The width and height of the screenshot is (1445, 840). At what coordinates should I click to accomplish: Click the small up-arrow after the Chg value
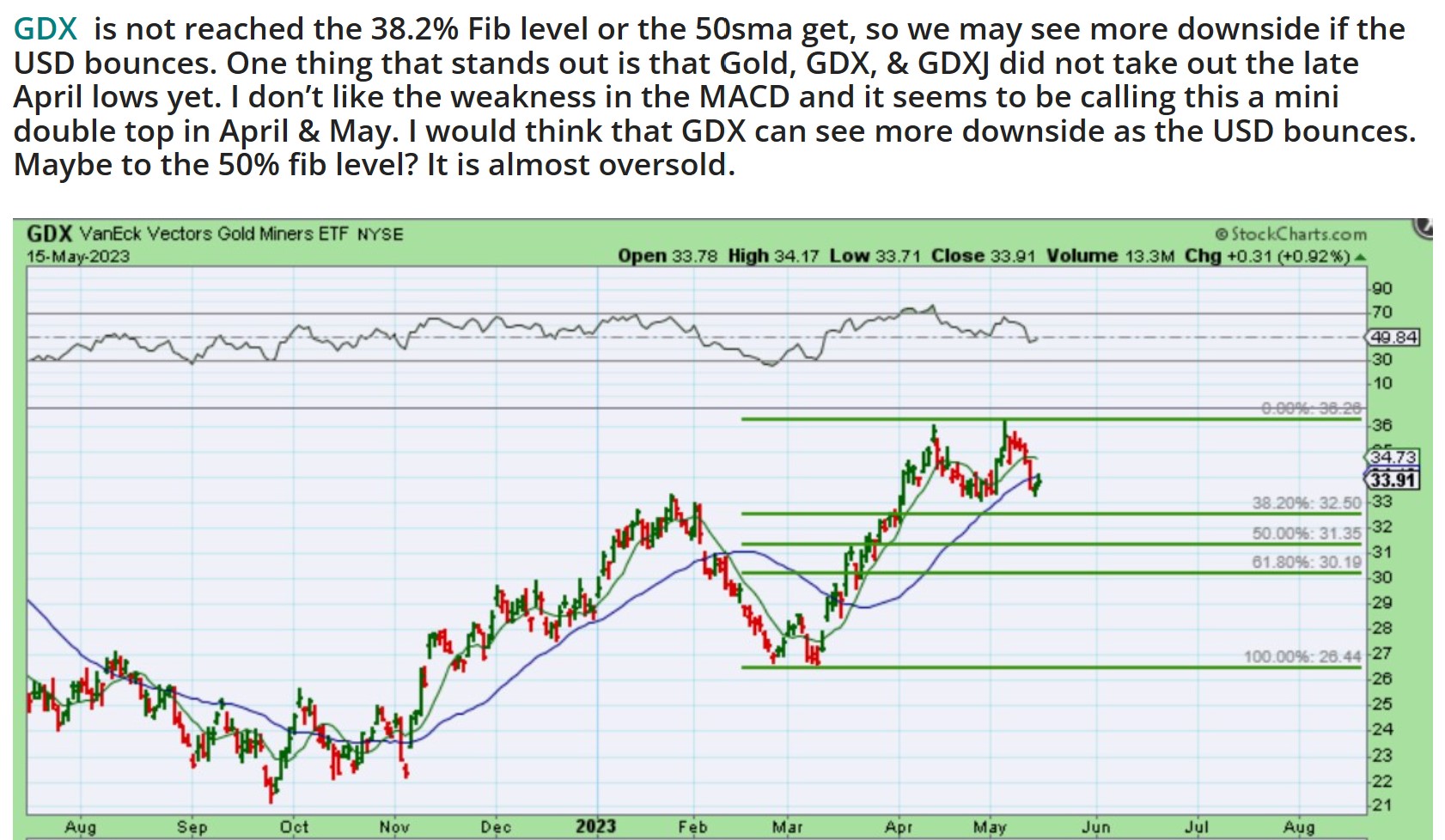pyautogui.click(x=1360, y=257)
